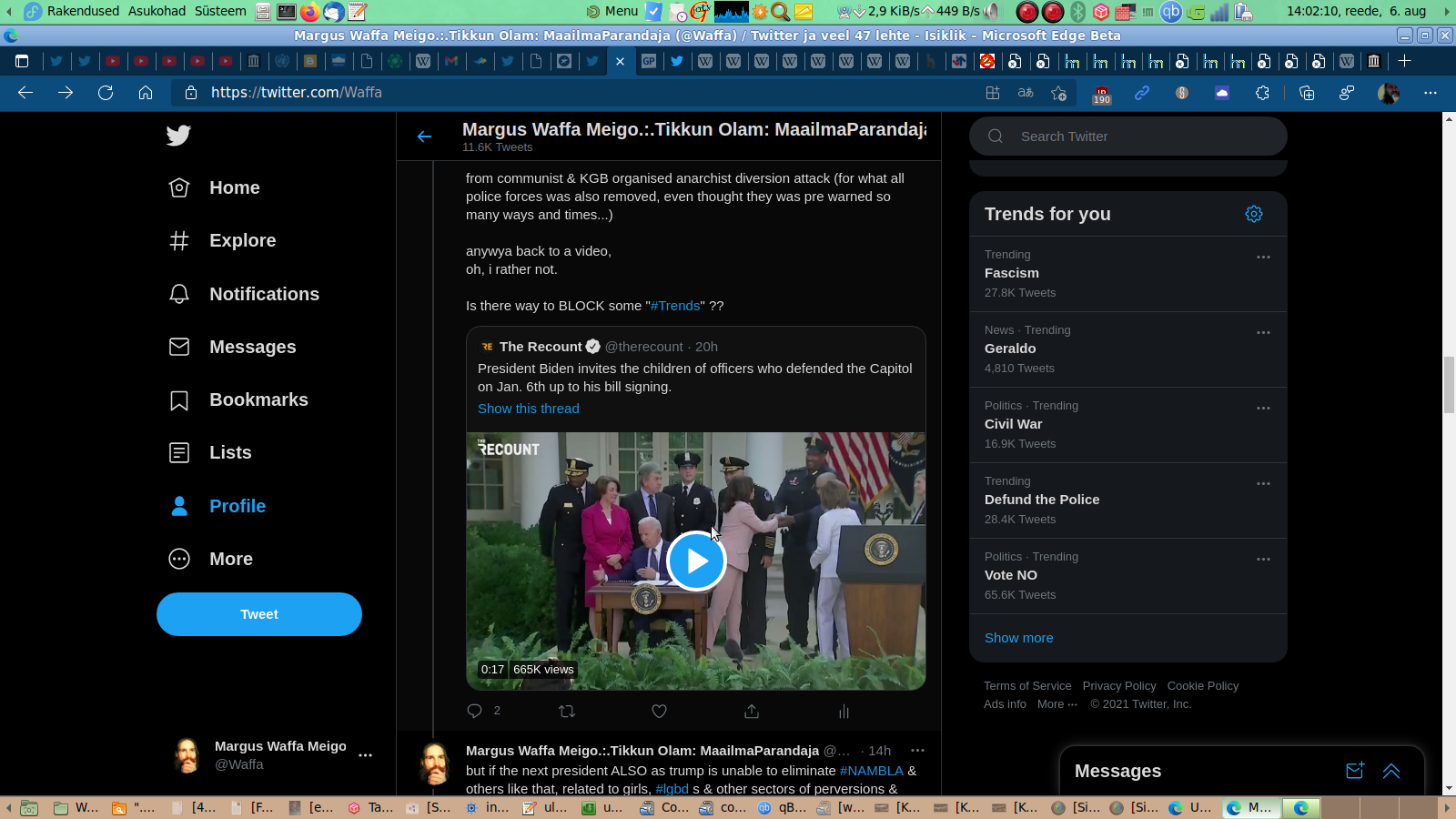The height and width of the screenshot is (819, 1456).
Task: Play The Recount video
Action: pos(696,561)
